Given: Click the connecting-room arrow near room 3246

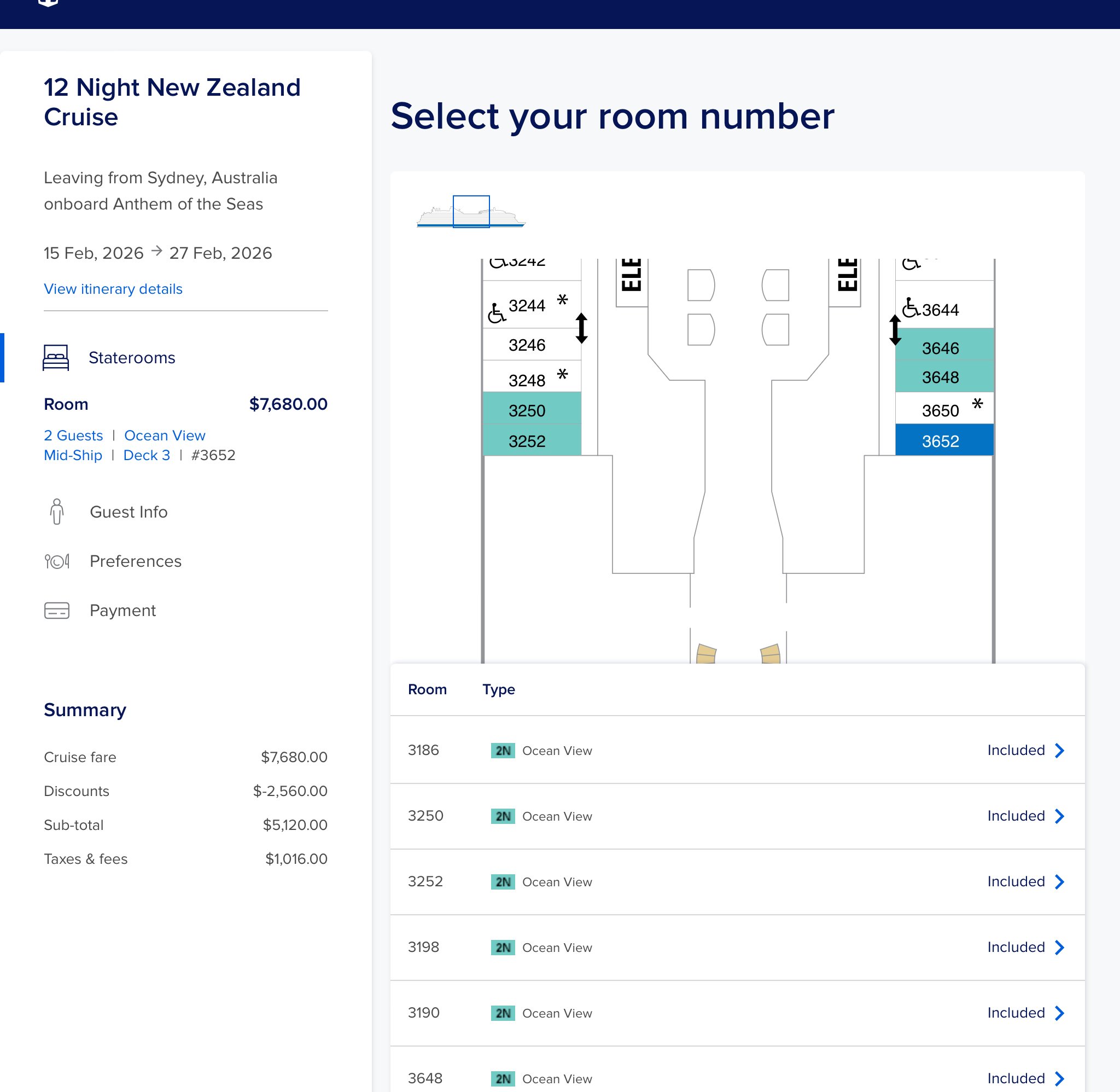Looking at the screenshot, I should (x=581, y=328).
